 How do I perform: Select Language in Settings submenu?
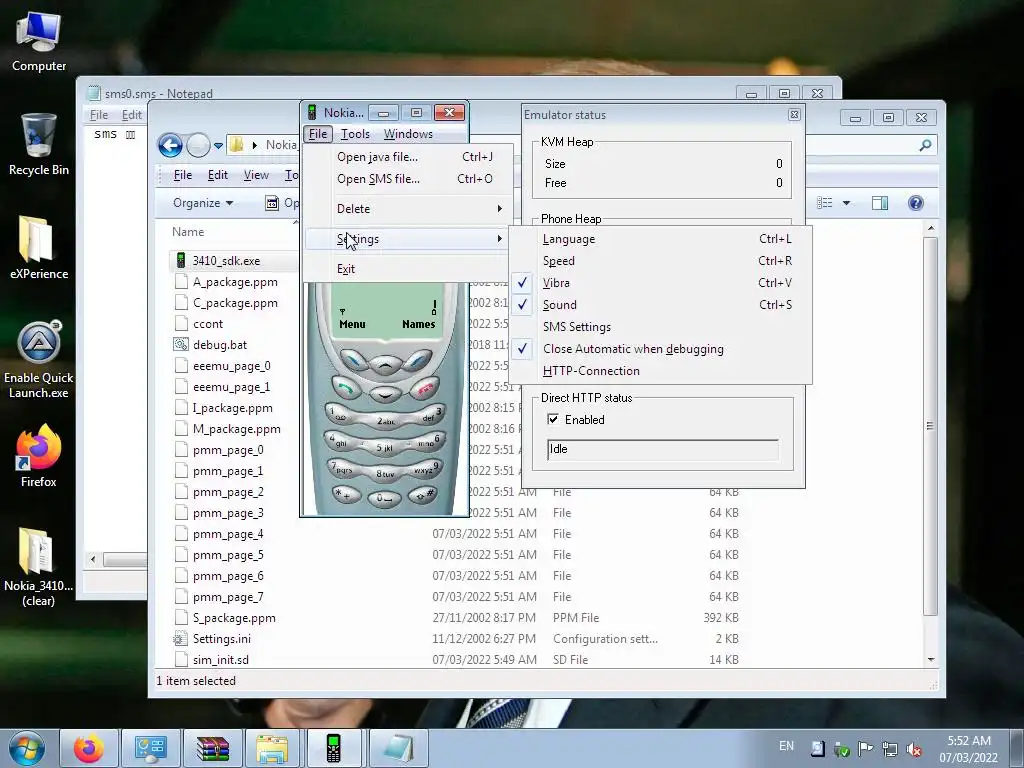pos(660,239)
